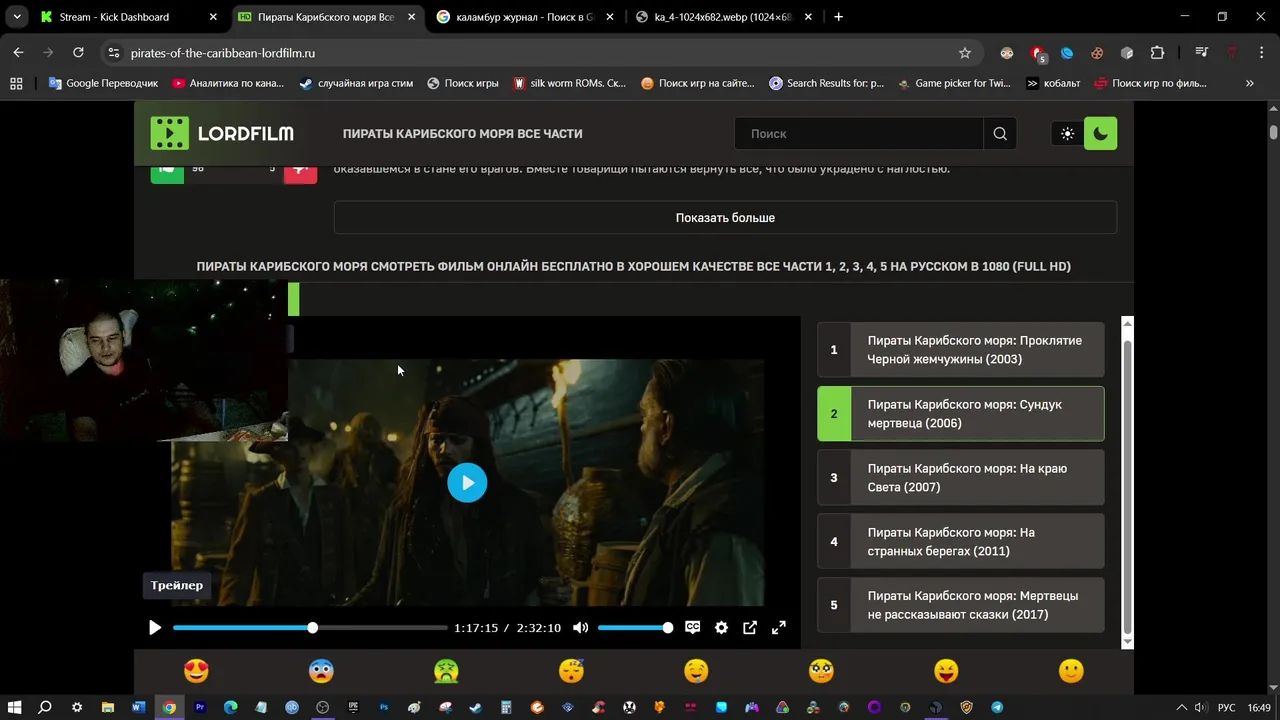The height and width of the screenshot is (720, 1280).
Task: Select part 2 Сундук мертвеца
Action: 961,414
